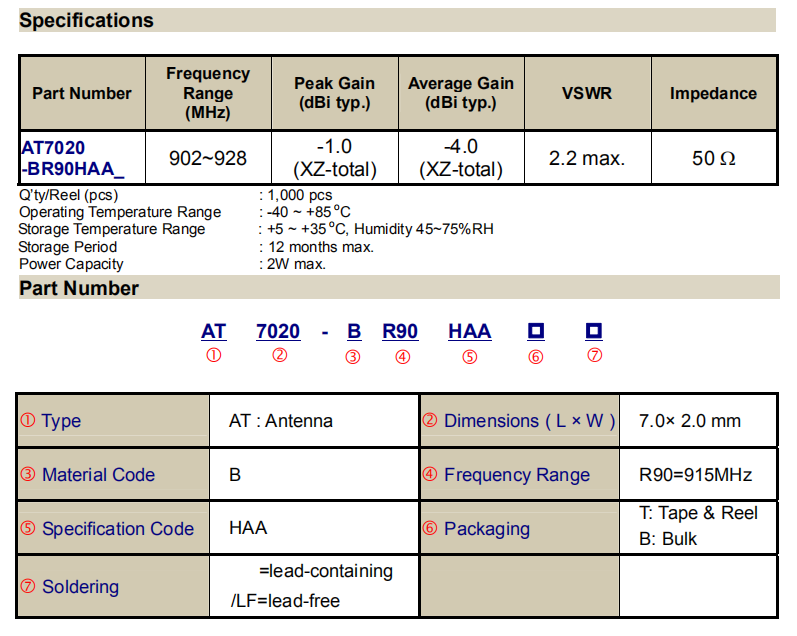
Task: Click the '1,000 pcs' value
Action: [x=299, y=195]
